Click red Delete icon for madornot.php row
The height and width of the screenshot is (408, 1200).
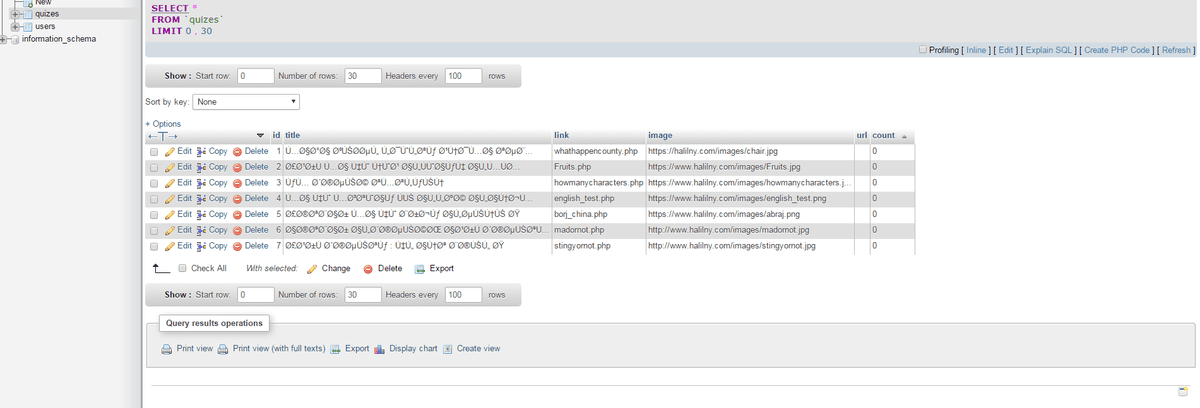237,230
